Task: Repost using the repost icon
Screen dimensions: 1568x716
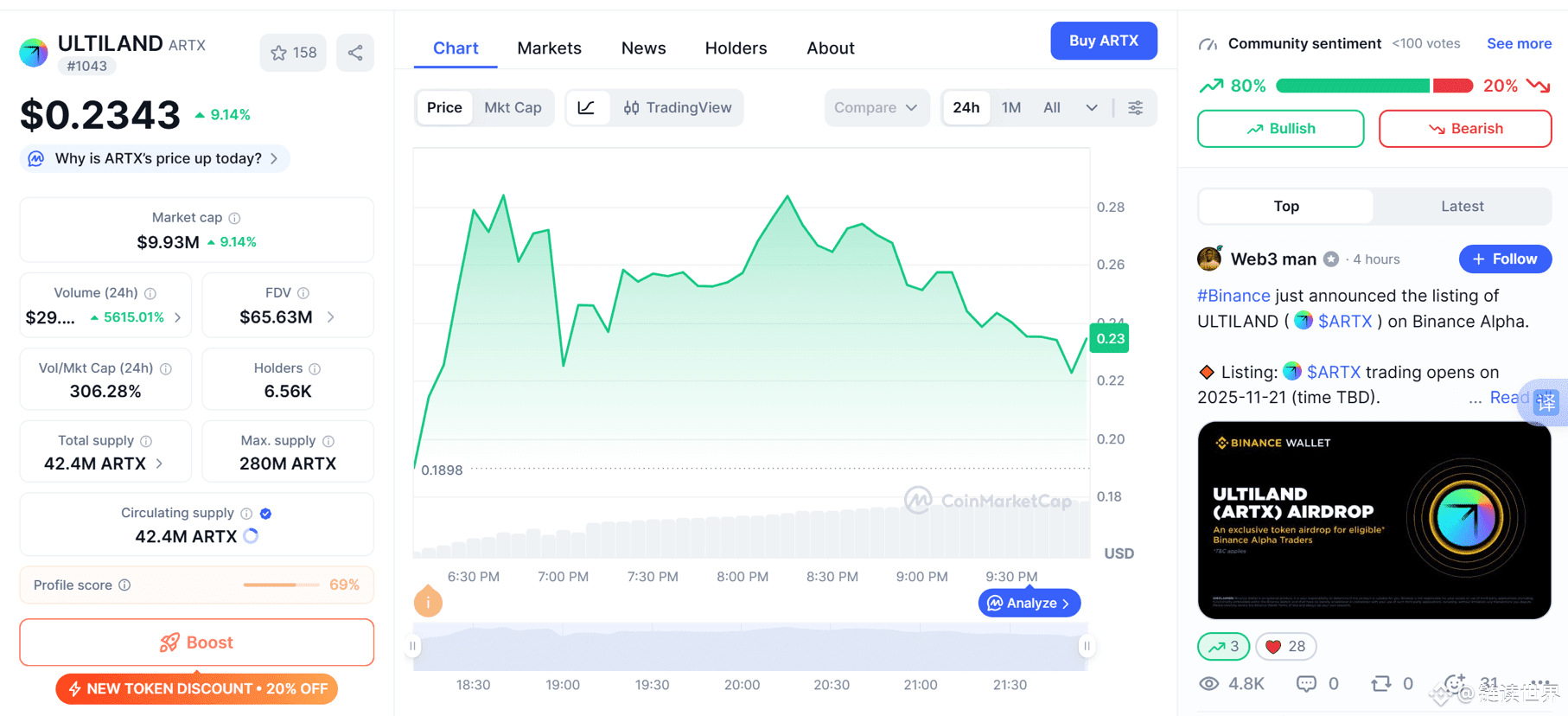Action: 1380,684
